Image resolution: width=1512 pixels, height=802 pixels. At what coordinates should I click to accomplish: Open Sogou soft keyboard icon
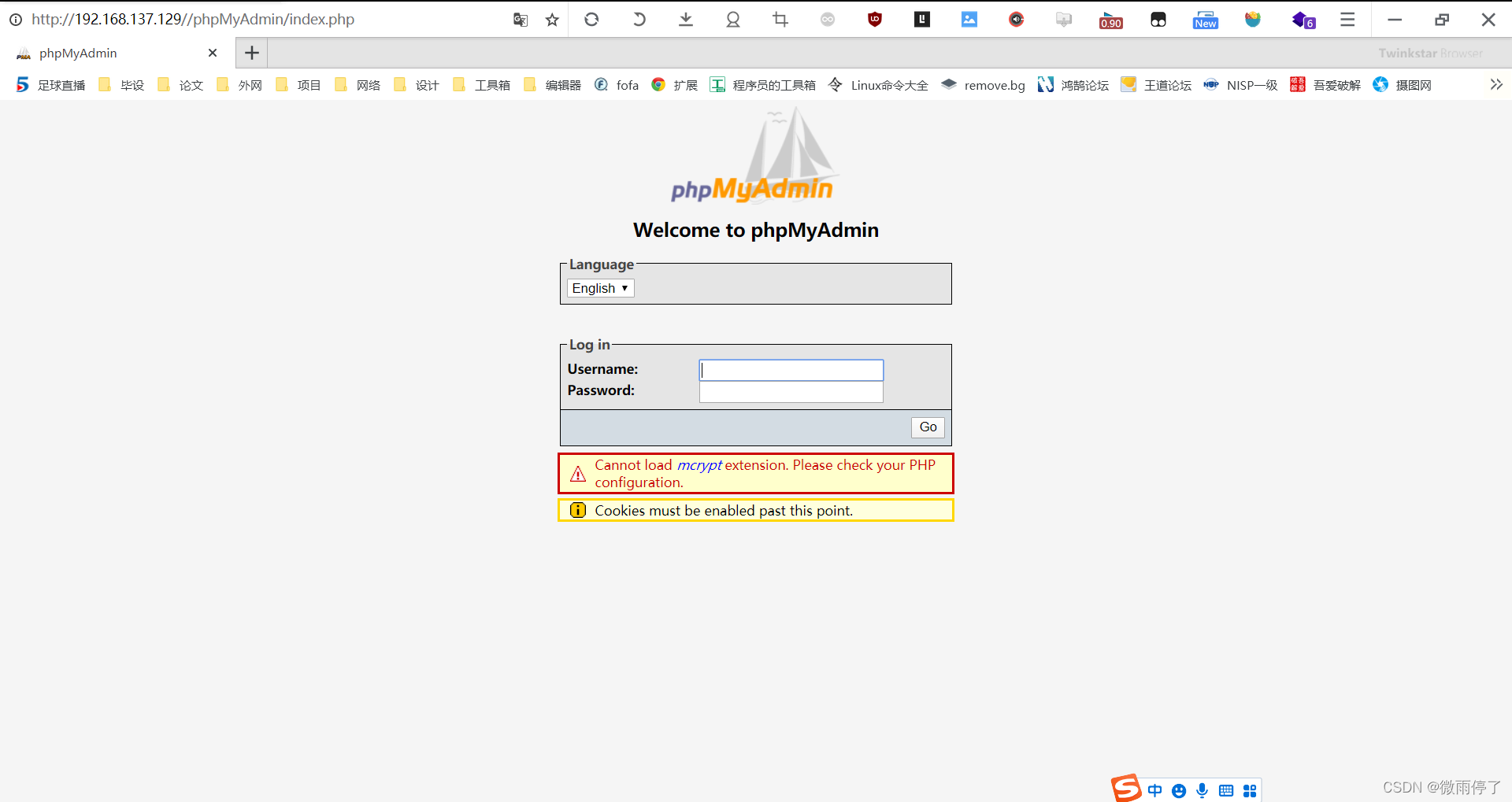1226,791
